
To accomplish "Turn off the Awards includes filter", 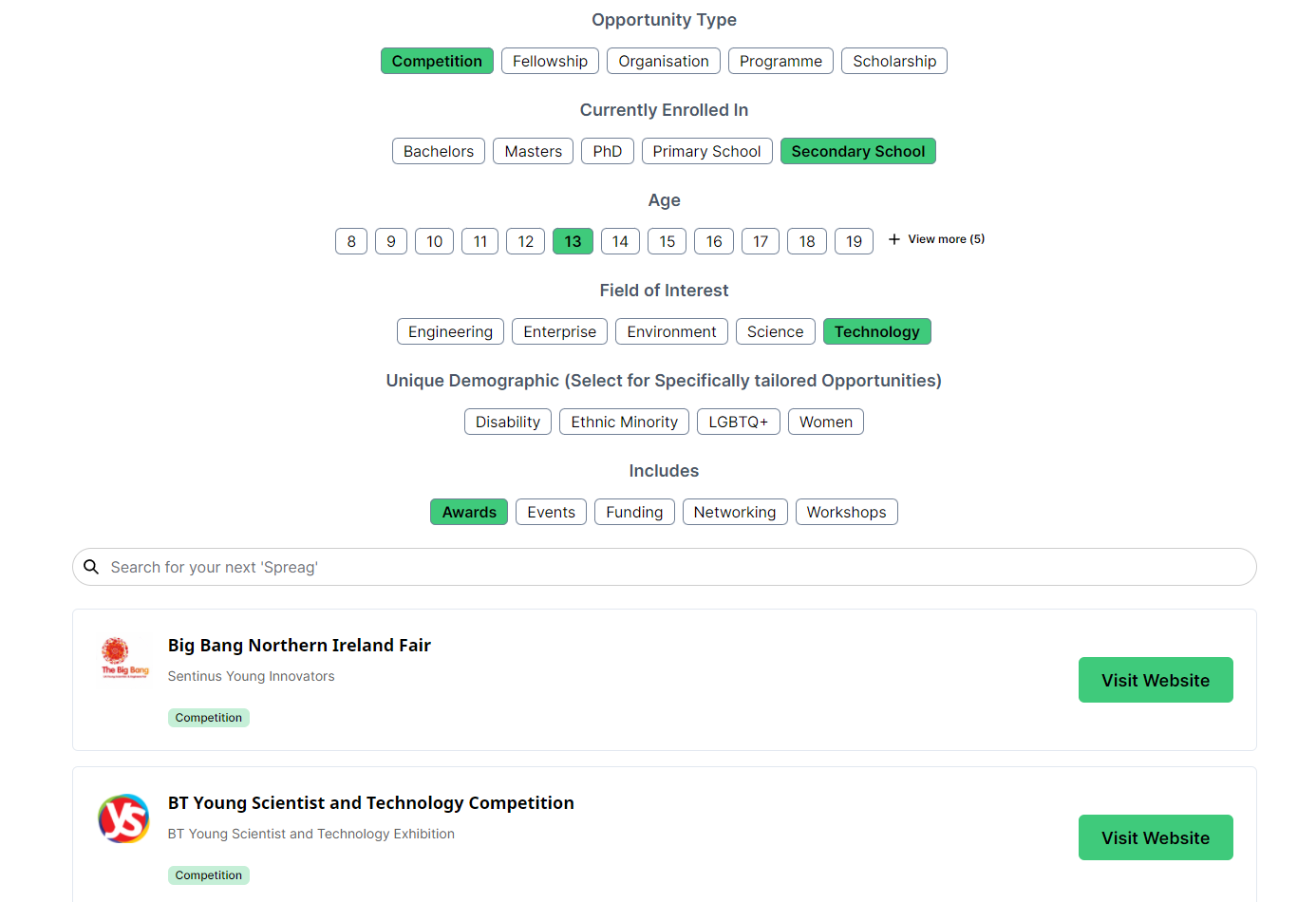I will [x=469, y=512].
